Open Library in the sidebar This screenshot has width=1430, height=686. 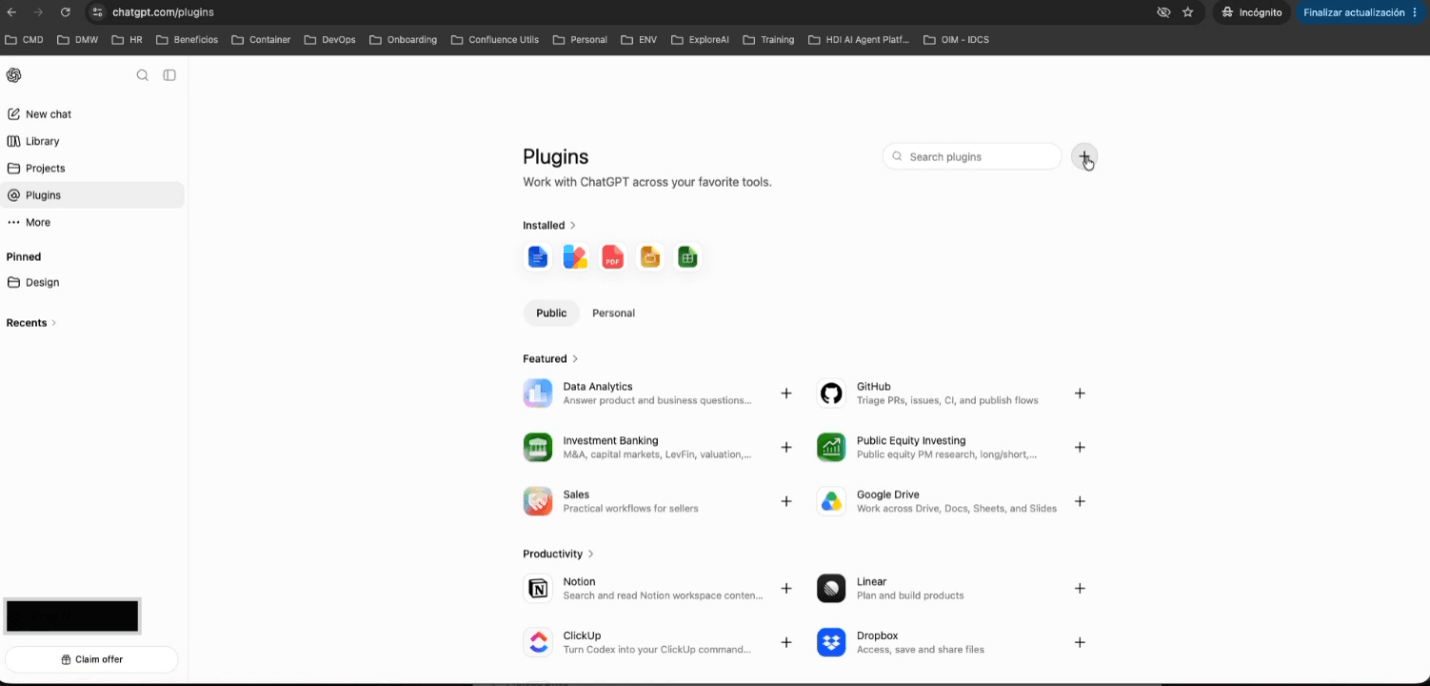(x=92, y=141)
